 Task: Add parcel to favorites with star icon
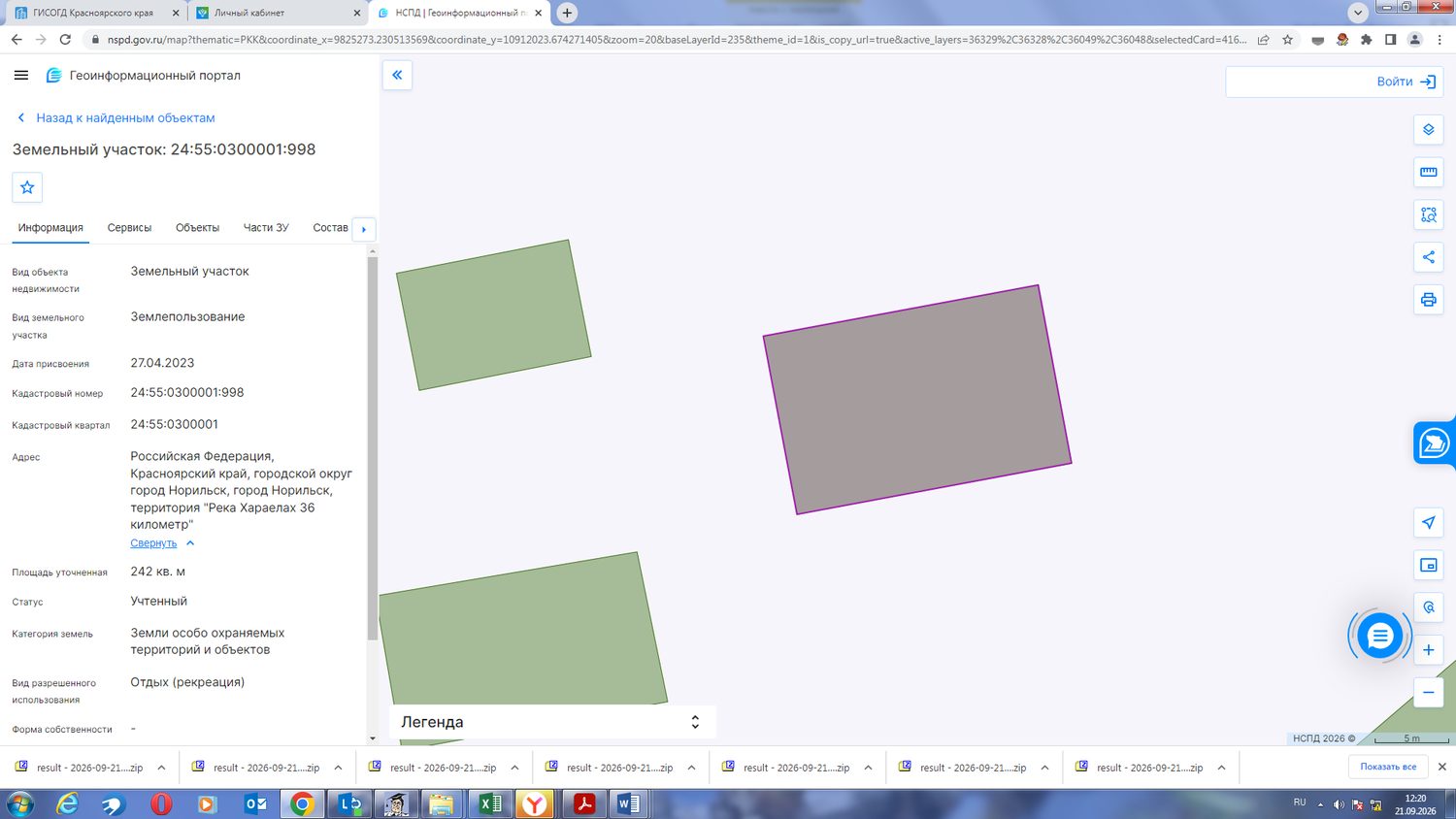(x=27, y=187)
